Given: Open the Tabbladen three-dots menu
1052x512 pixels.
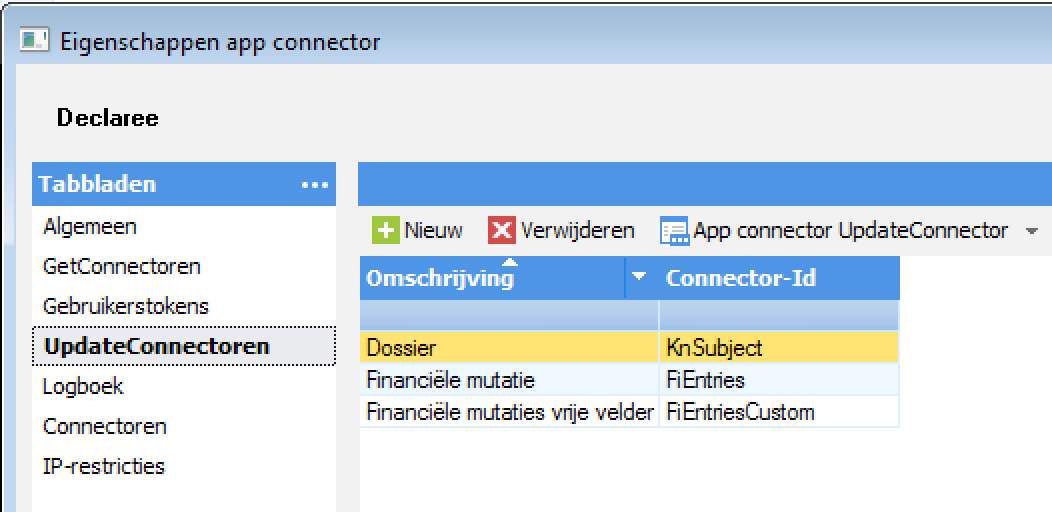Looking at the screenshot, I should coord(314,185).
